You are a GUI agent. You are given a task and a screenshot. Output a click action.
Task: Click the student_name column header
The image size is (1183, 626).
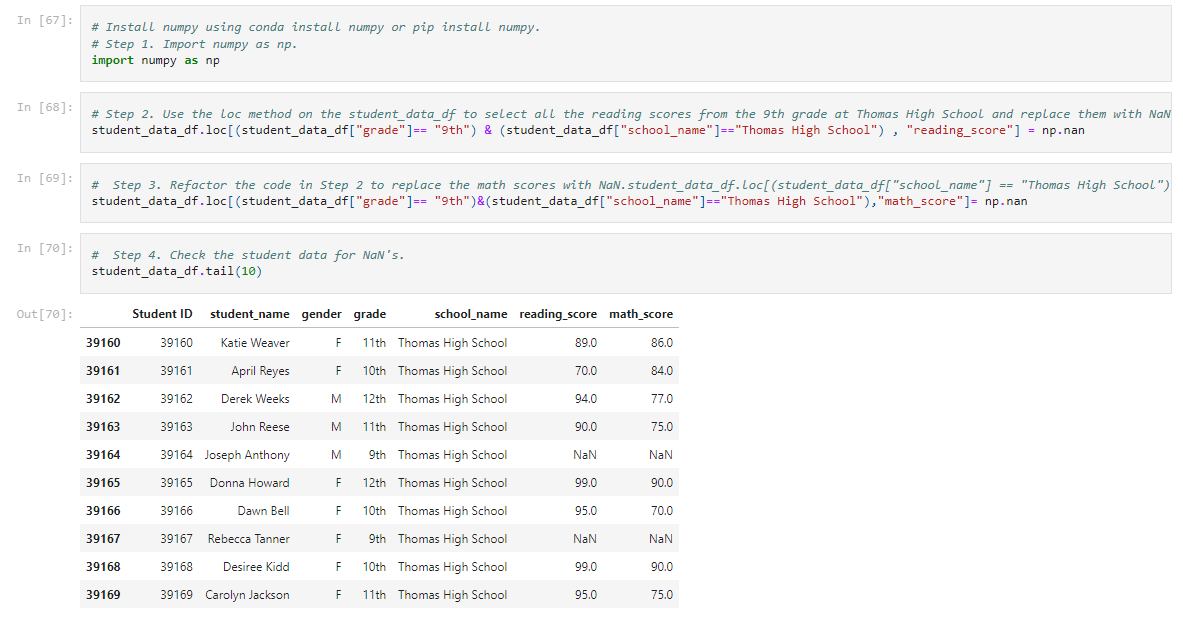coord(248,313)
